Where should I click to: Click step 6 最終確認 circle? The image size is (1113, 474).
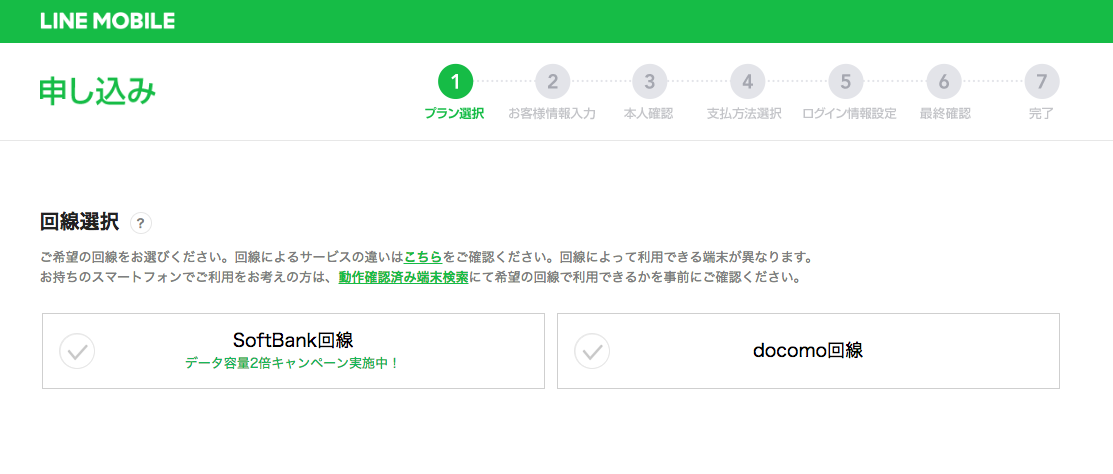click(943, 82)
